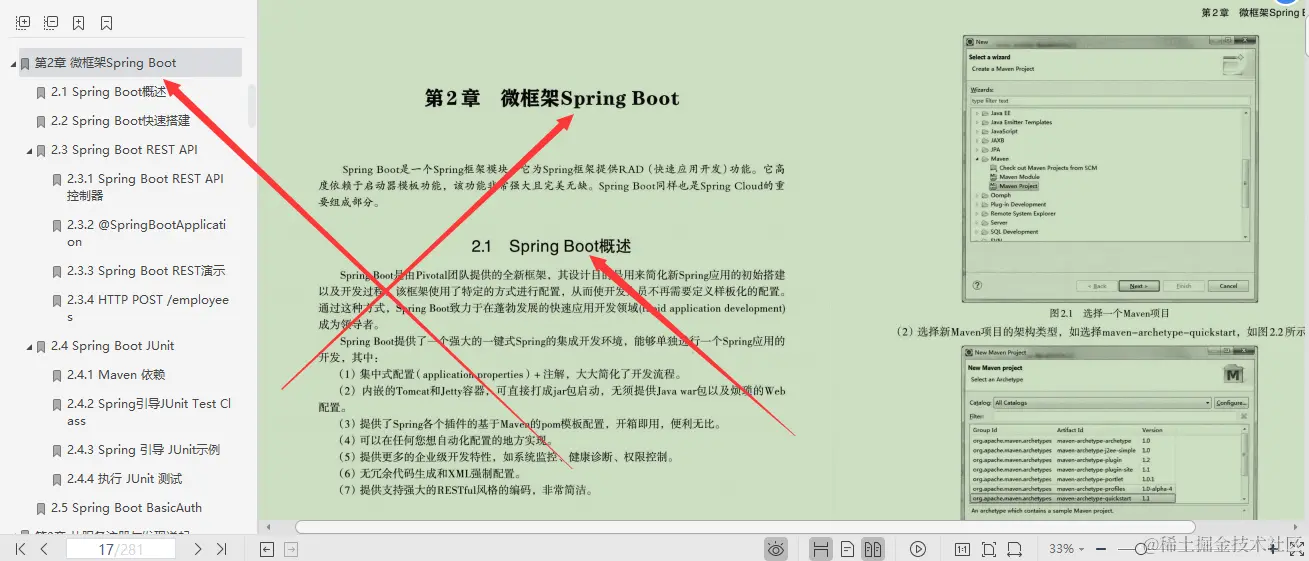Click the bookmark panel vertical scrollbar
This screenshot has width=1309, height=561.
point(251,105)
